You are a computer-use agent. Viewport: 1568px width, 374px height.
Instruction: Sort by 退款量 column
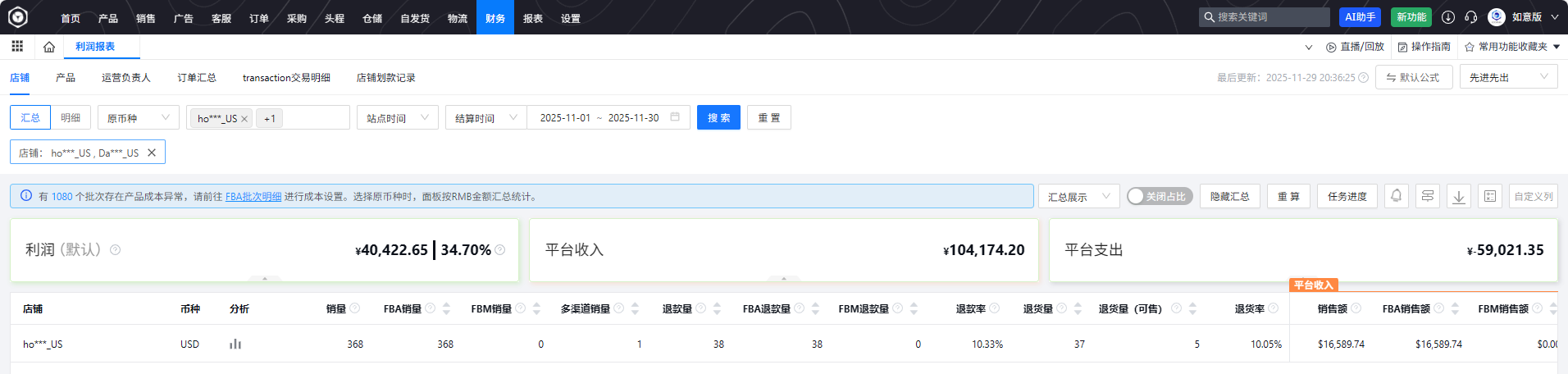coord(717,308)
